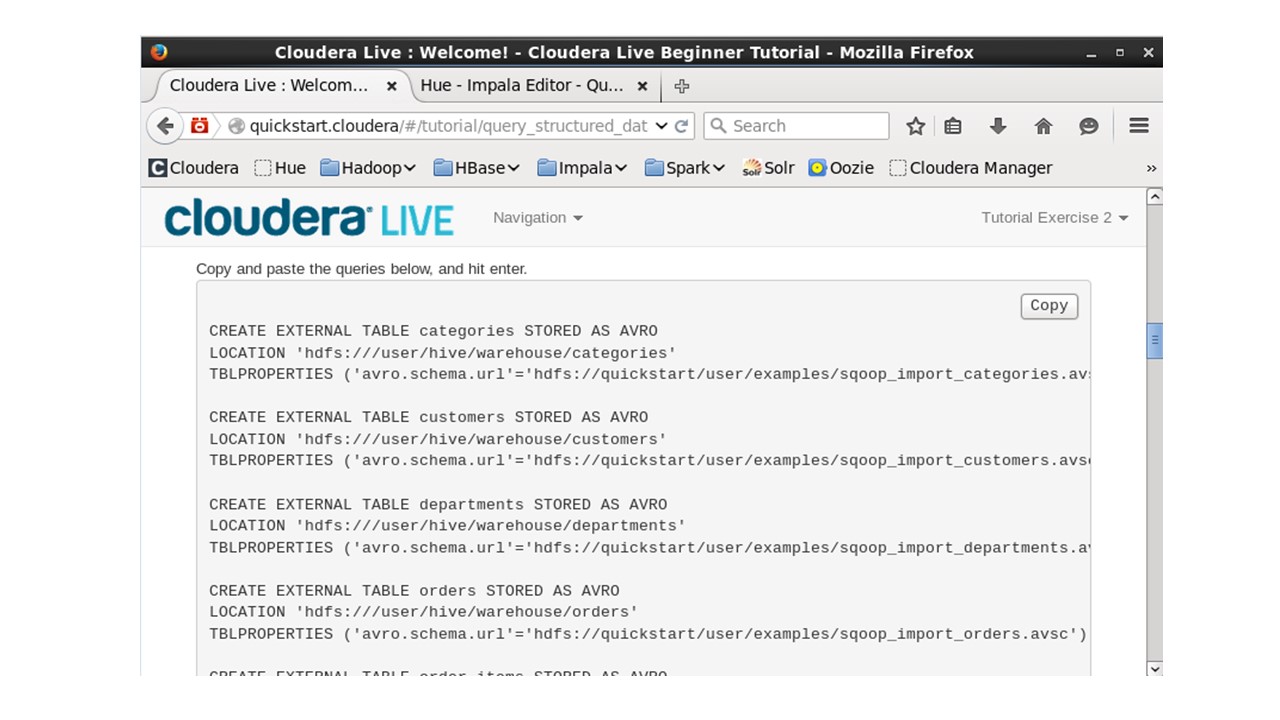Click the cloudera LIVE logo
This screenshot has width=1280, height=720.
[309, 218]
